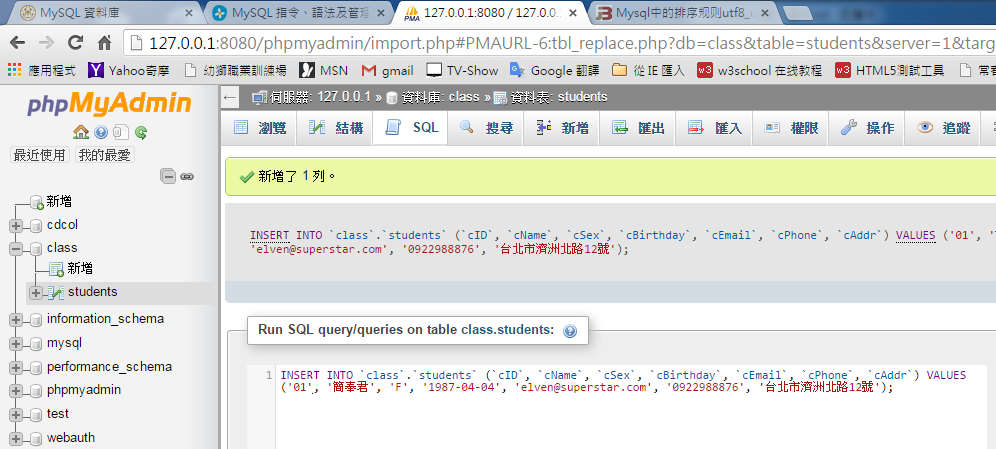Expand the phpmyadmin database node

coord(16,391)
